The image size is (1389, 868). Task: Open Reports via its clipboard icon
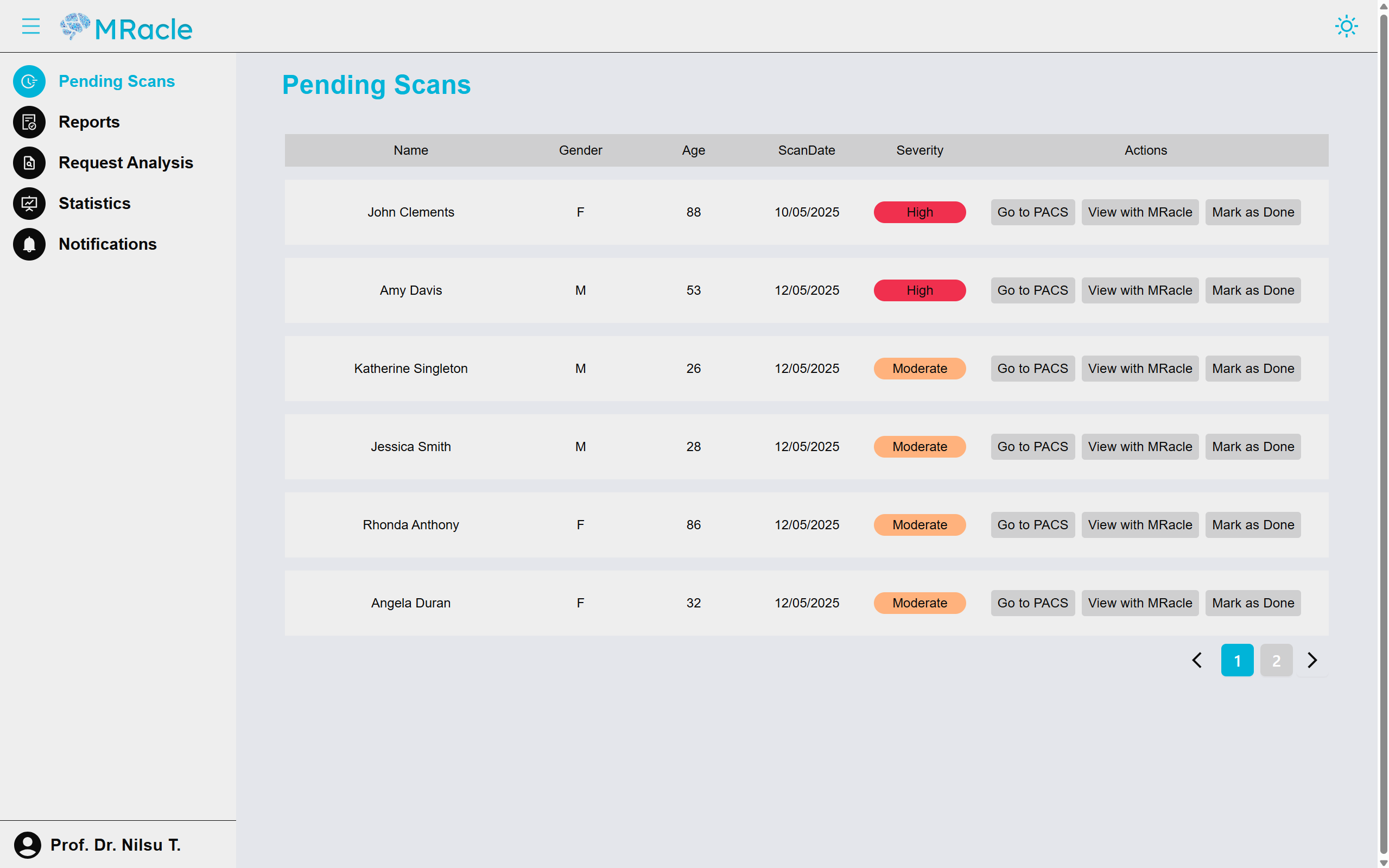click(x=29, y=122)
